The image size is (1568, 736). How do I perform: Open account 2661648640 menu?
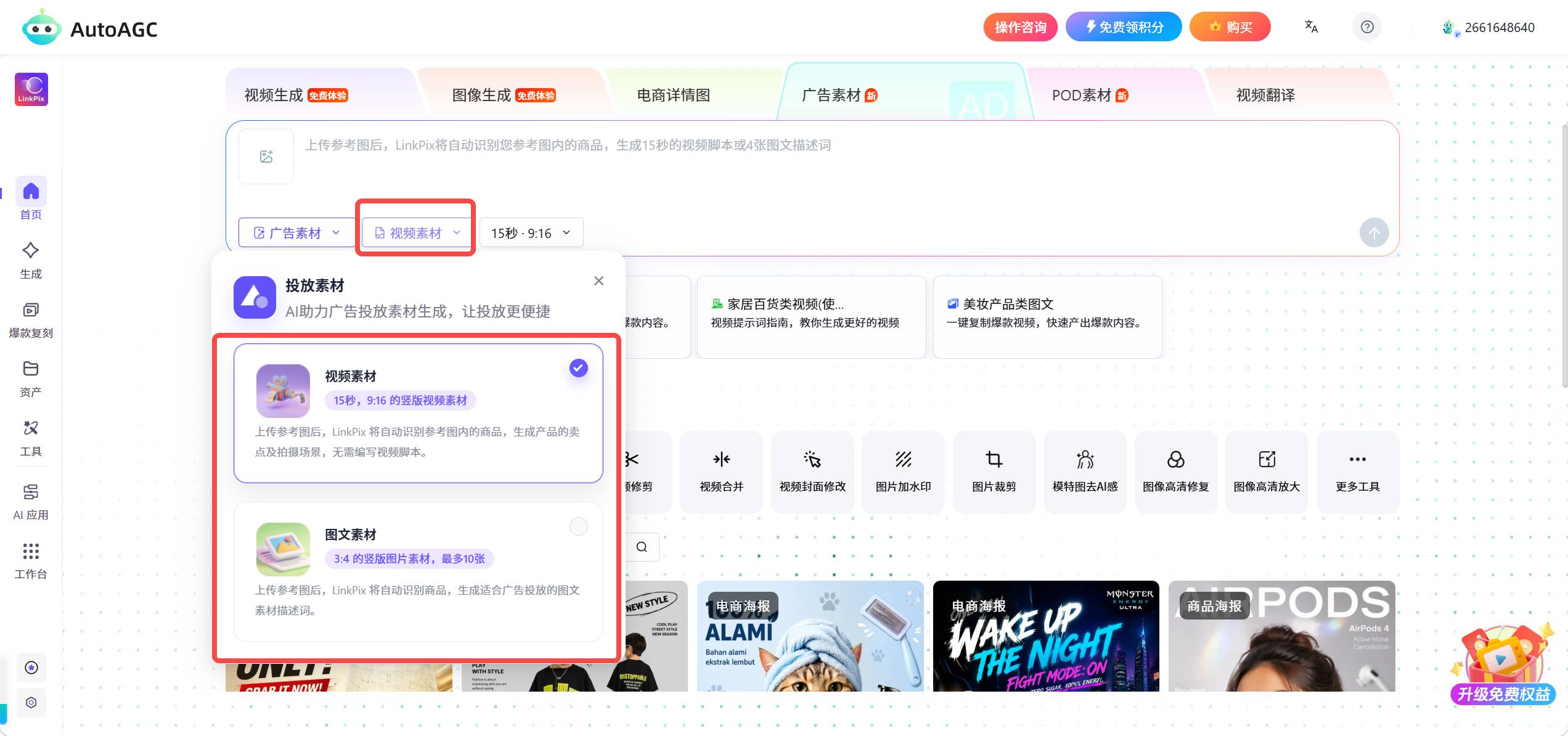[x=1488, y=27]
